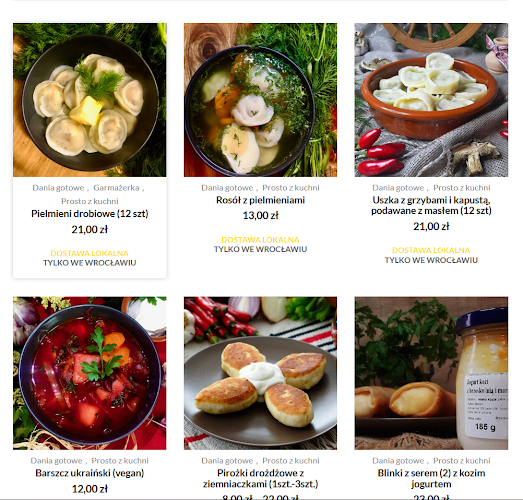The width and height of the screenshot is (523, 500).
Task: Click the Pielmieni drobiowe (12 szt) title
Action: coord(90,213)
